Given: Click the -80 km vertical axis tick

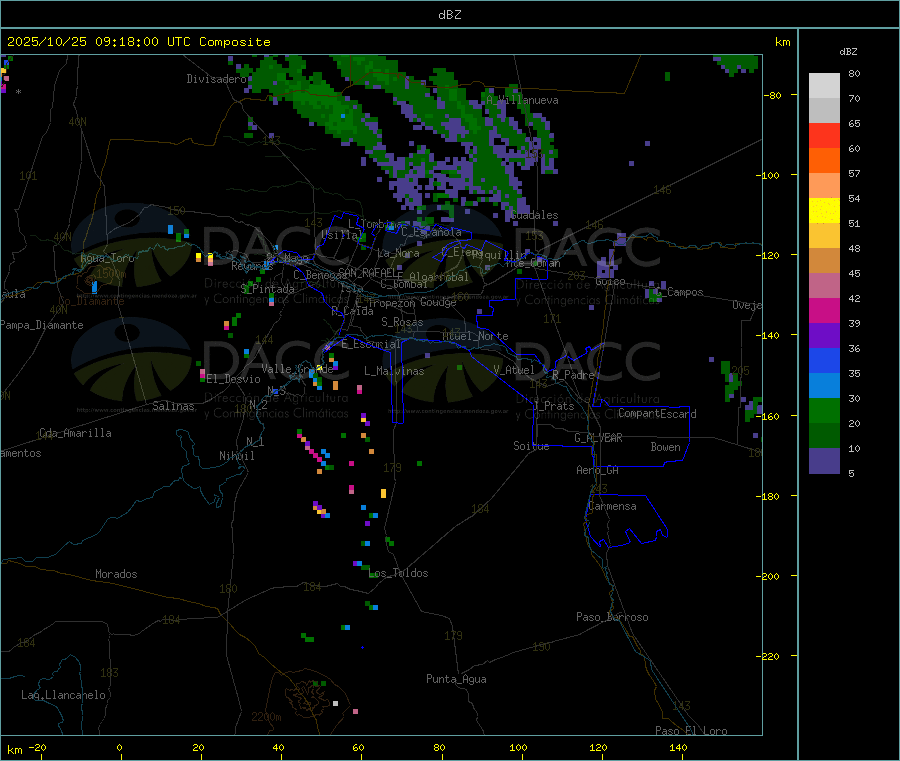Looking at the screenshot, I should 773,95.
